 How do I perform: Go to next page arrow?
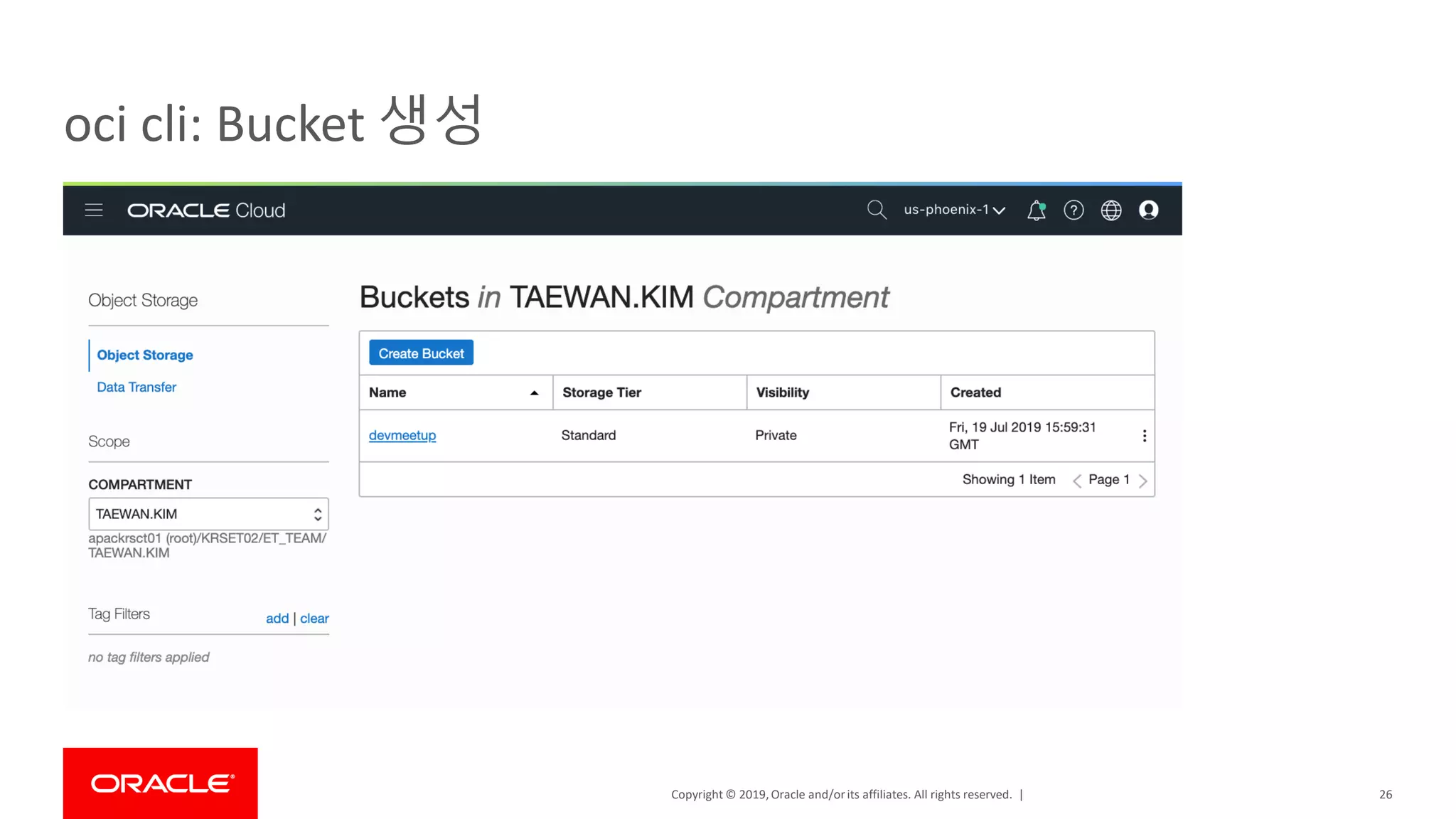tap(1142, 481)
